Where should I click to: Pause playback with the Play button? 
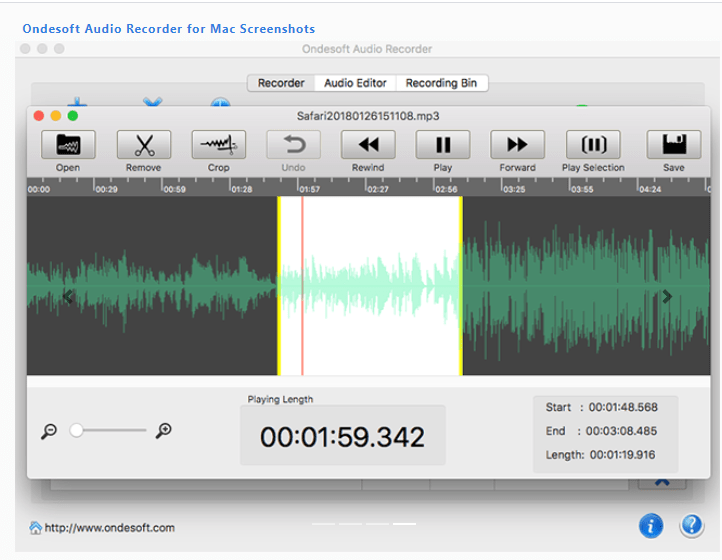click(x=443, y=145)
